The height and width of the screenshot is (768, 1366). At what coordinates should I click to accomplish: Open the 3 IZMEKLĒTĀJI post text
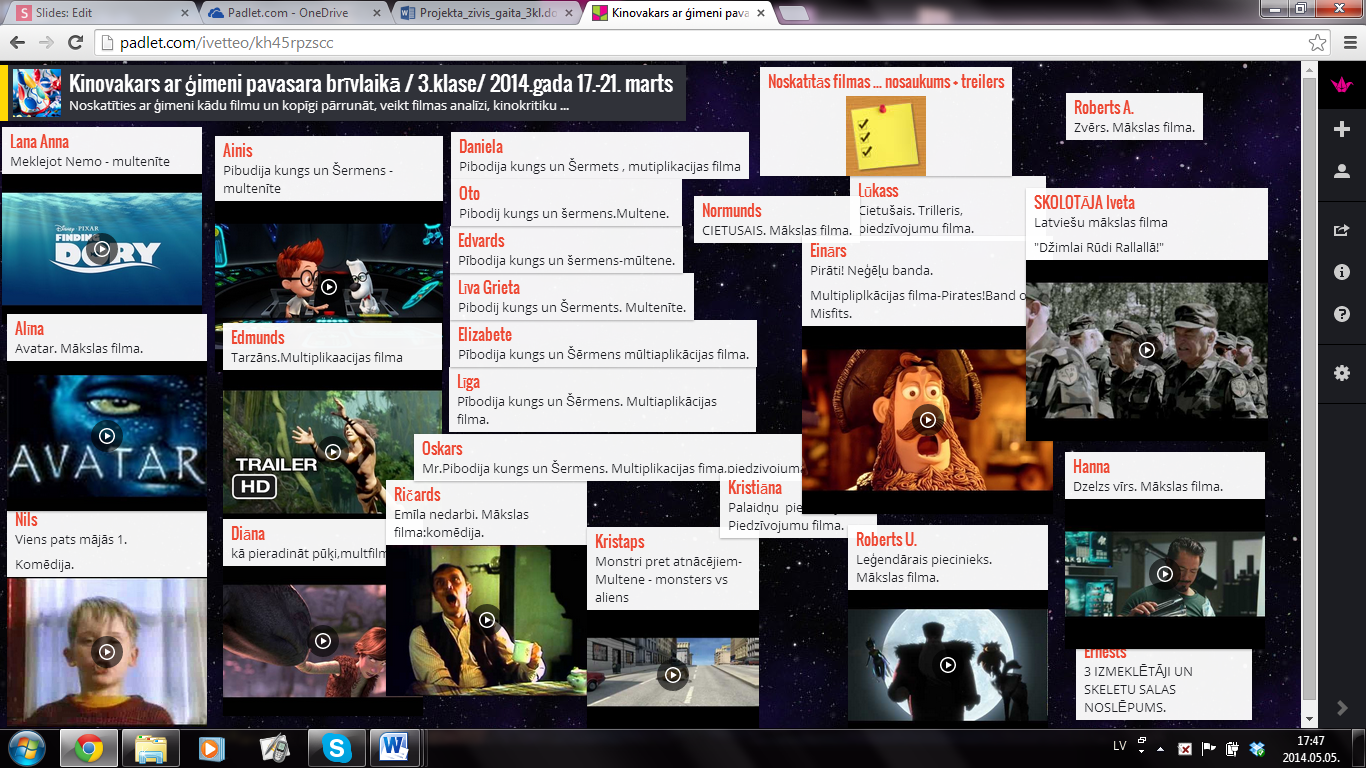(1138, 689)
